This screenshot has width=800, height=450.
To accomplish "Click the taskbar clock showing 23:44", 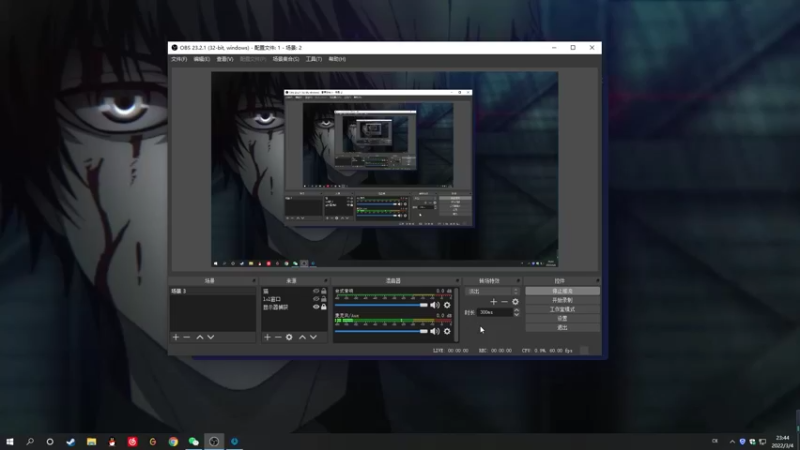I will click(x=783, y=441).
